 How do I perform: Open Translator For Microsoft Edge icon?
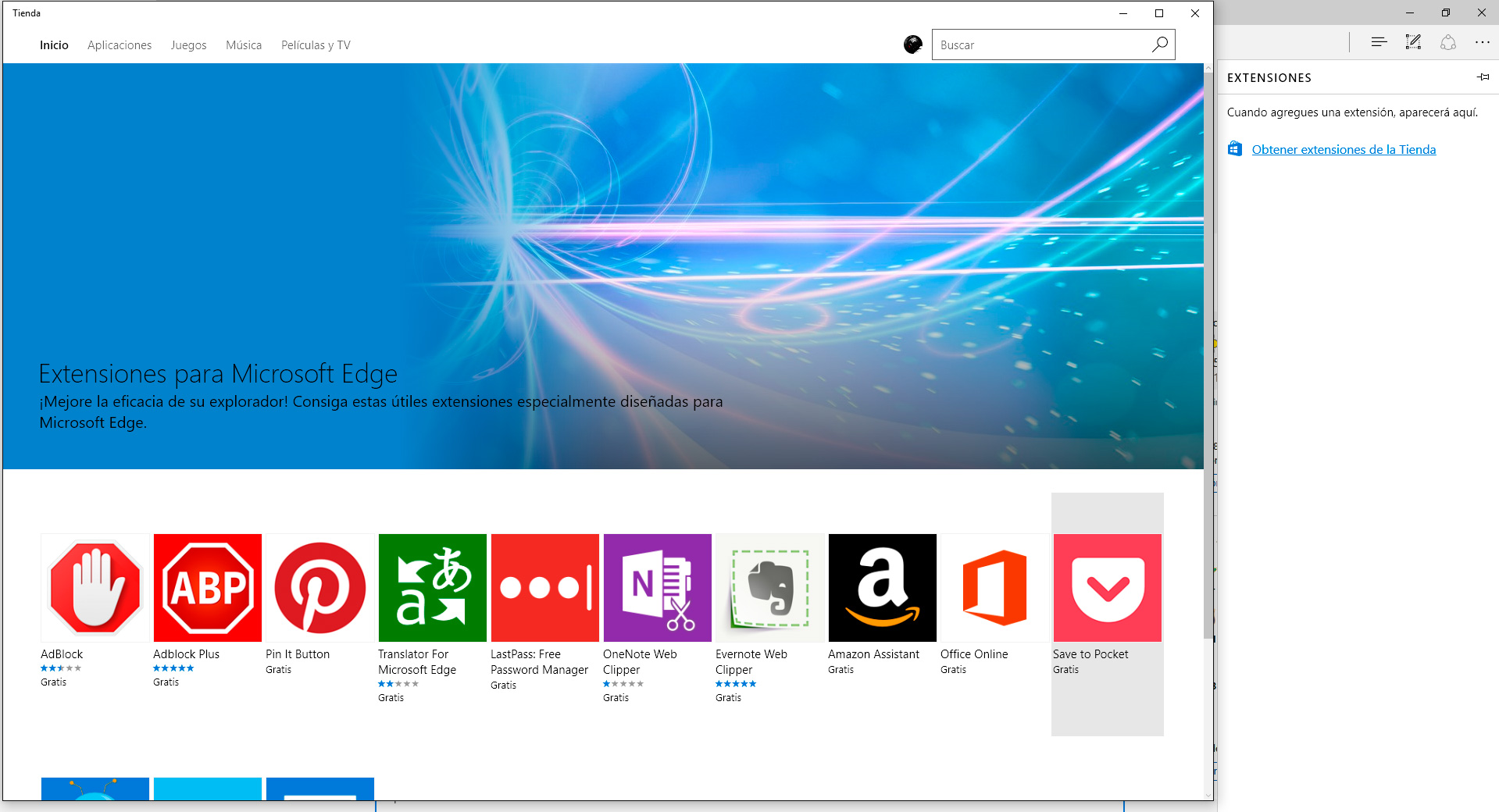pos(433,588)
